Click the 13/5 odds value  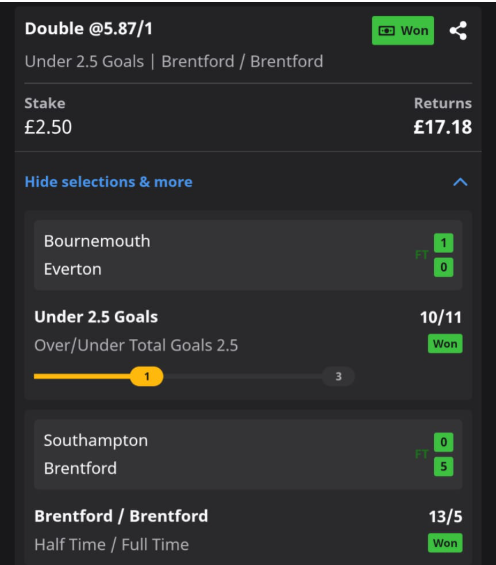(445, 517)
